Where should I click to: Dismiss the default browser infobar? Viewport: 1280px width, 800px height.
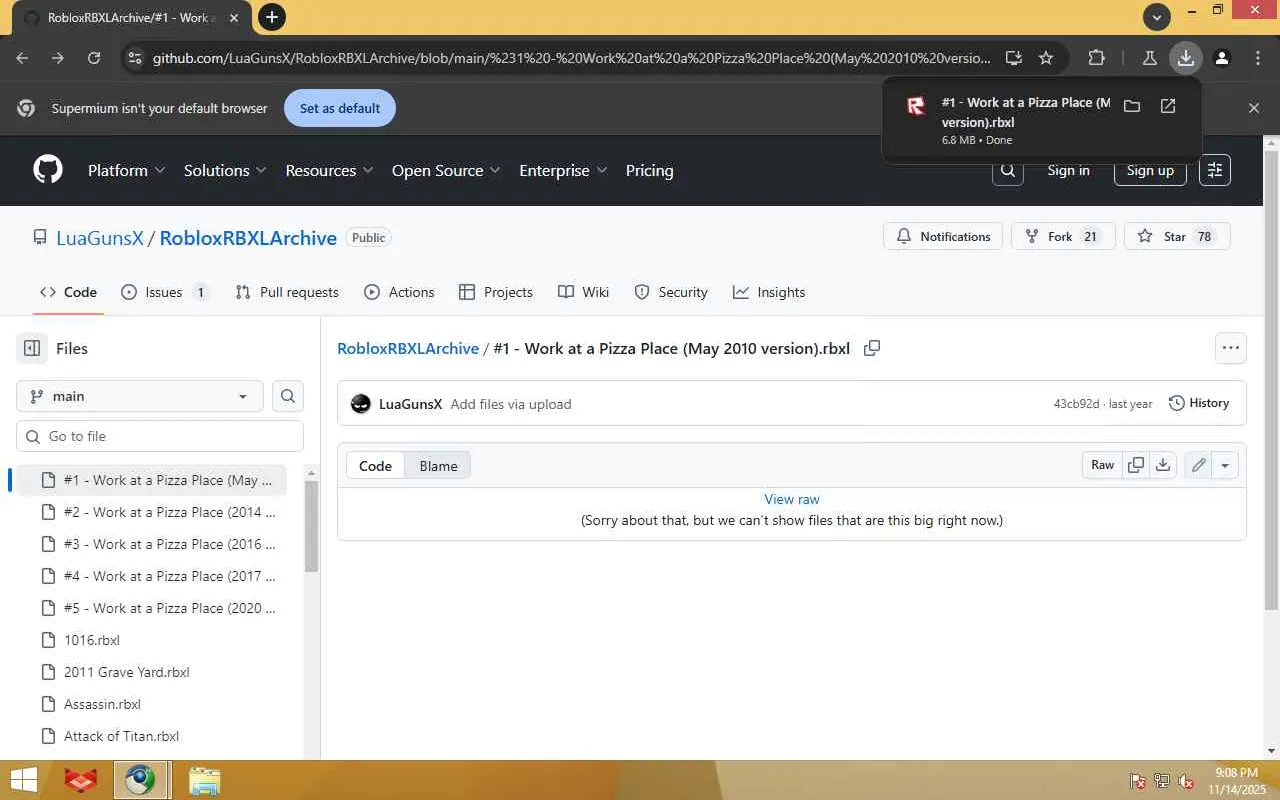pyautogui.click(x=1254, y=108)
